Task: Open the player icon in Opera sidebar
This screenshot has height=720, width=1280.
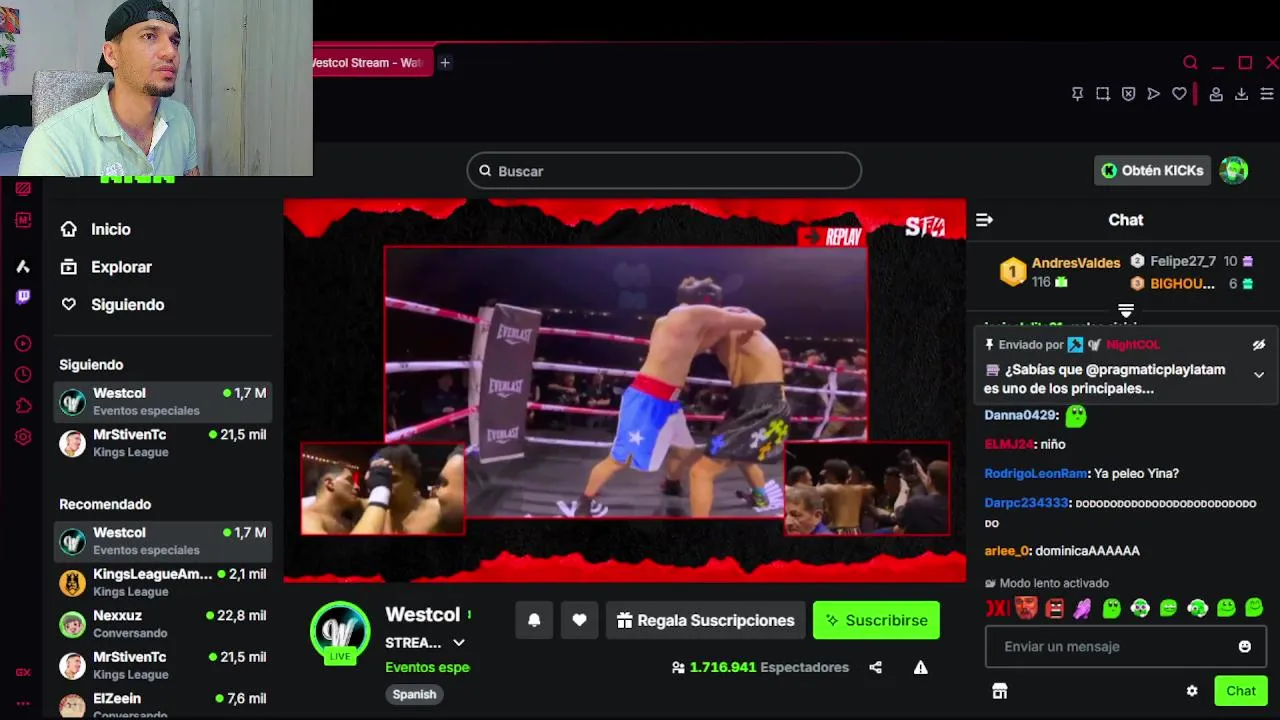Action: [x=23, y=344]
